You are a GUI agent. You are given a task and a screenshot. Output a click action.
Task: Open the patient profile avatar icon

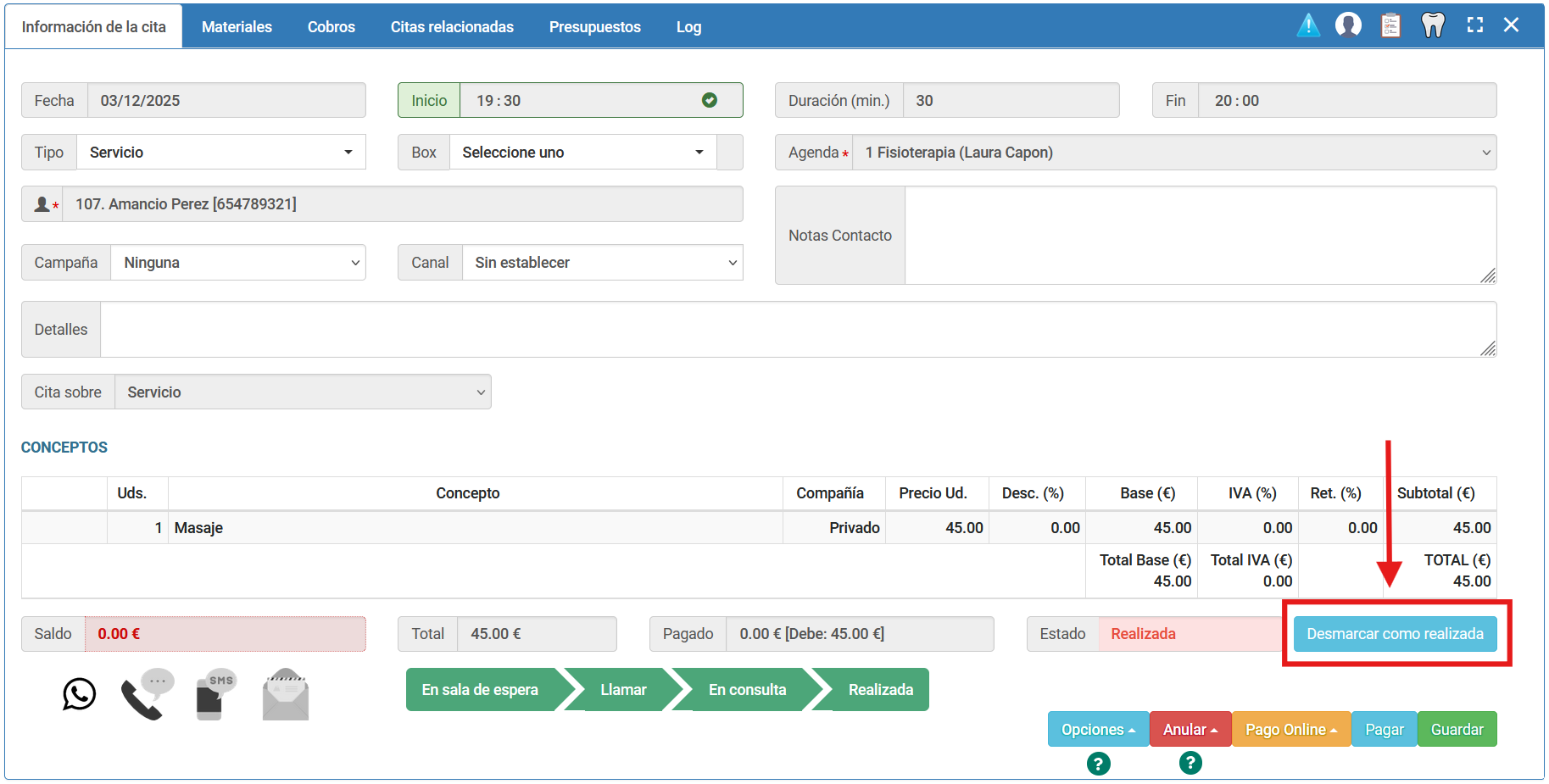tap(1348, 25)
